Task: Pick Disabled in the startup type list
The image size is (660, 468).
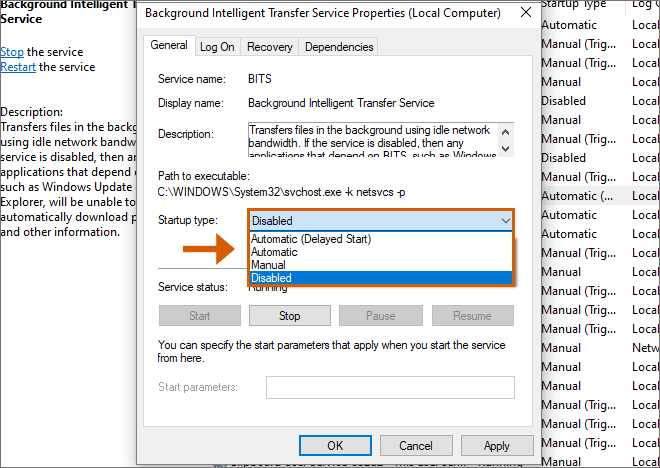Action: (x=272, y=278)
